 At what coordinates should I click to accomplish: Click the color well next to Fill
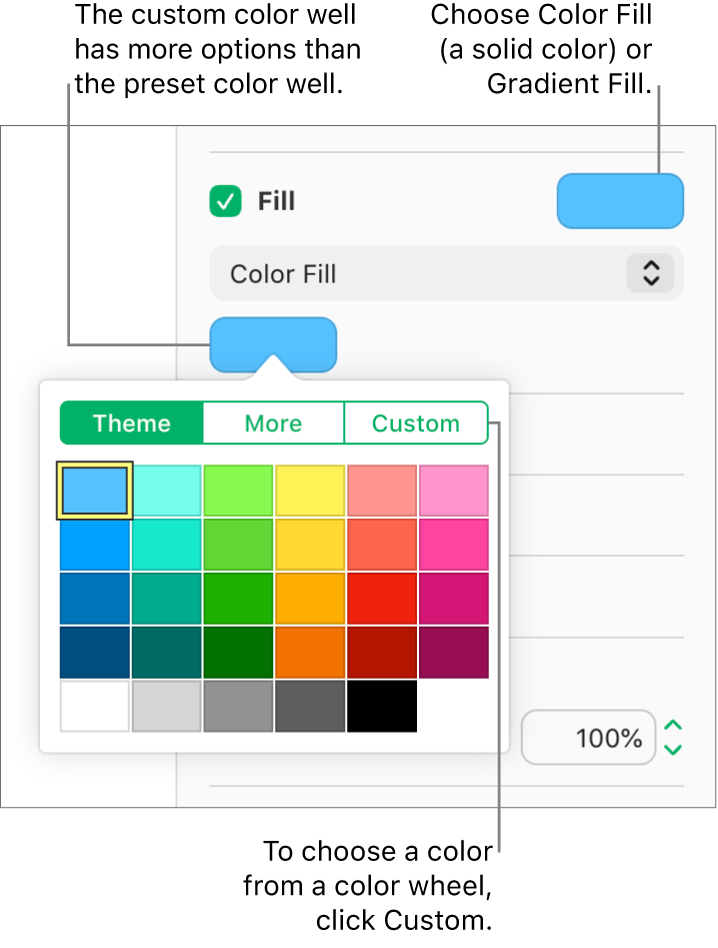(620, 200)
